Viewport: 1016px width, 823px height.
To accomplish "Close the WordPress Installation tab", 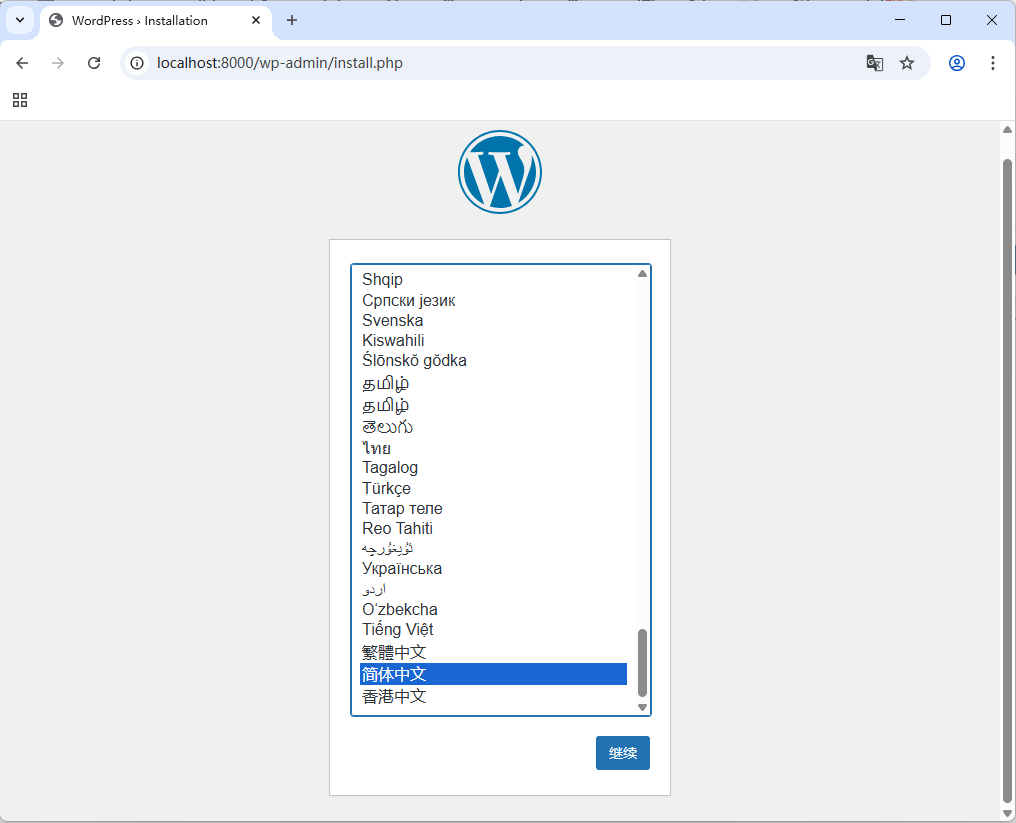I will click(x=256, y=20).
